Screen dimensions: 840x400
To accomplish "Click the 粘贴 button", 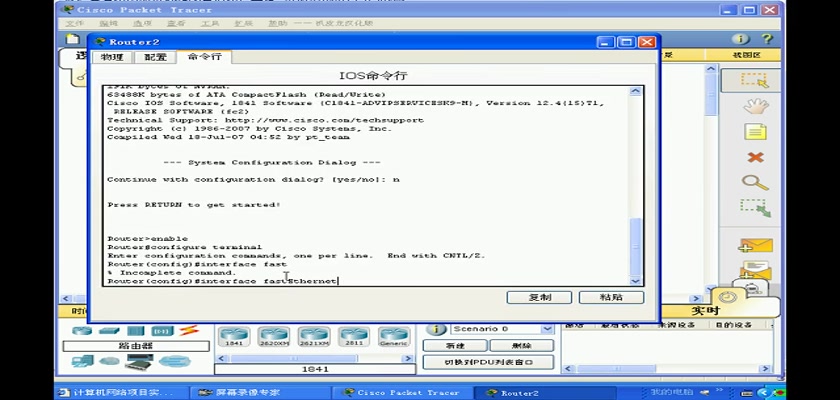I will click(611, 297).
